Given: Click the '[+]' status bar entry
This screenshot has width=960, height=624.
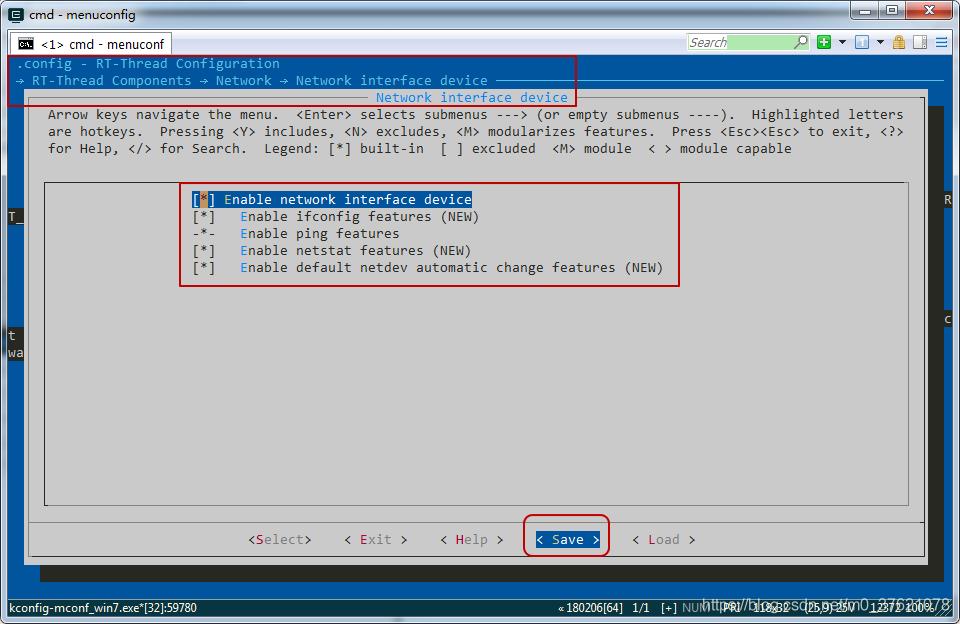Looking at the screenshot, I should tap(669, 608).
